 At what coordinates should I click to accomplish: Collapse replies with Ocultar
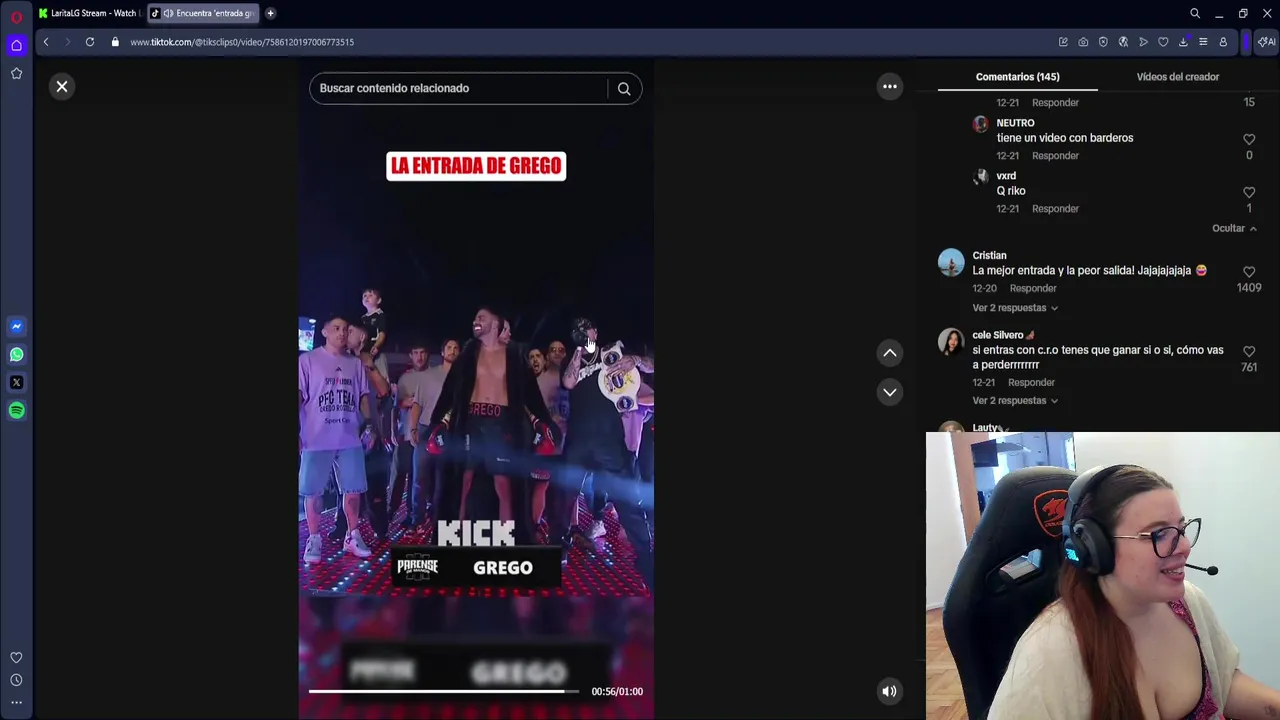pyautogui.click(x=1234, y=228)
